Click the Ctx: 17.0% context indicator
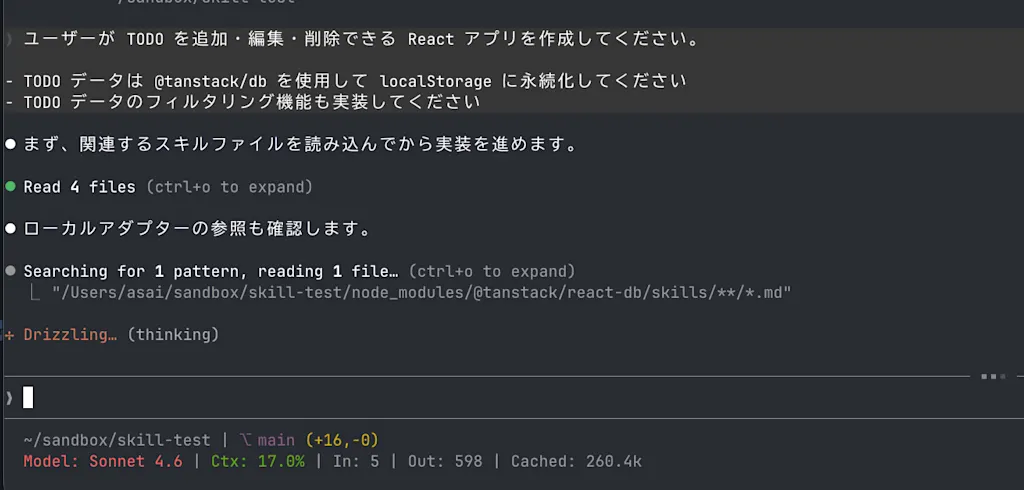This screenshot has width=1024, height=490. [x=257, y=461]
